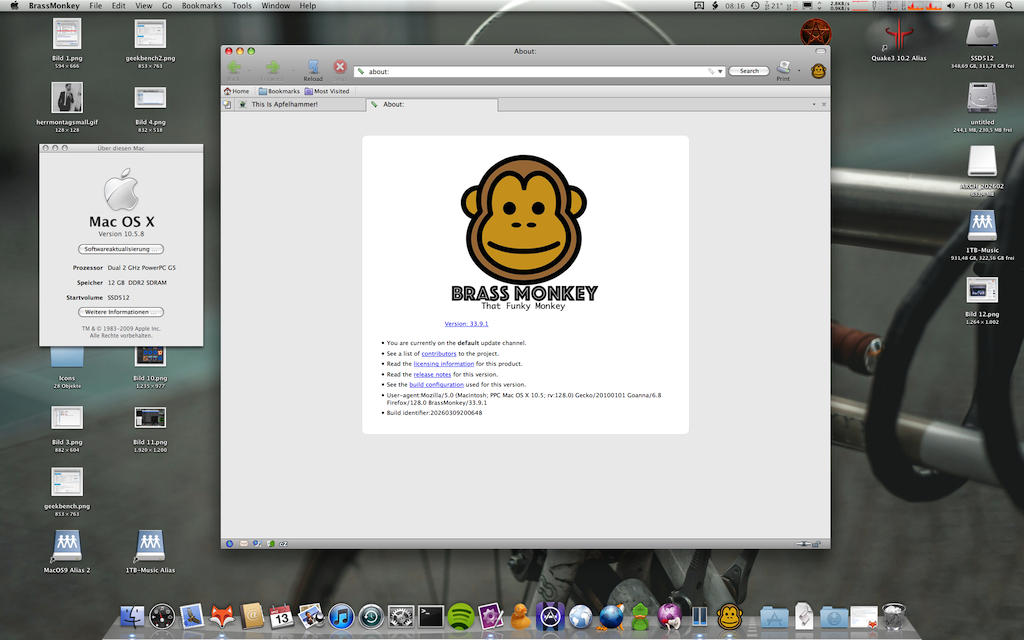1024x640 pixels.
Task: Click the "Softwareaktualisierung ..." button
Action: [121, 249]
